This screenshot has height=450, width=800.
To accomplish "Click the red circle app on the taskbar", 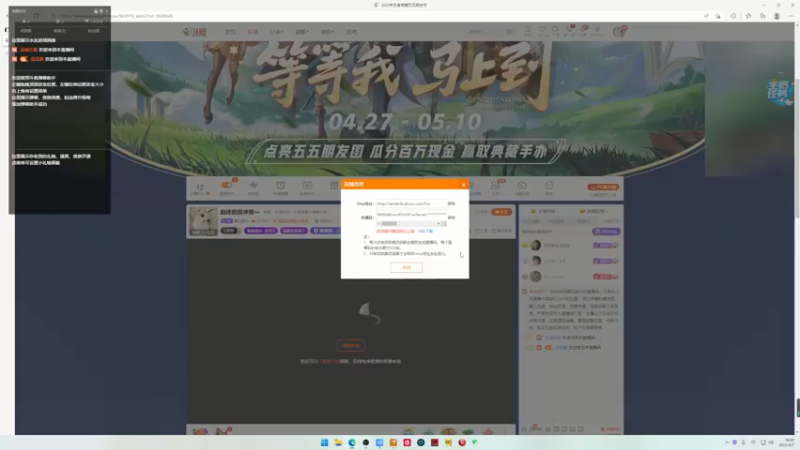I will (462, 442).
